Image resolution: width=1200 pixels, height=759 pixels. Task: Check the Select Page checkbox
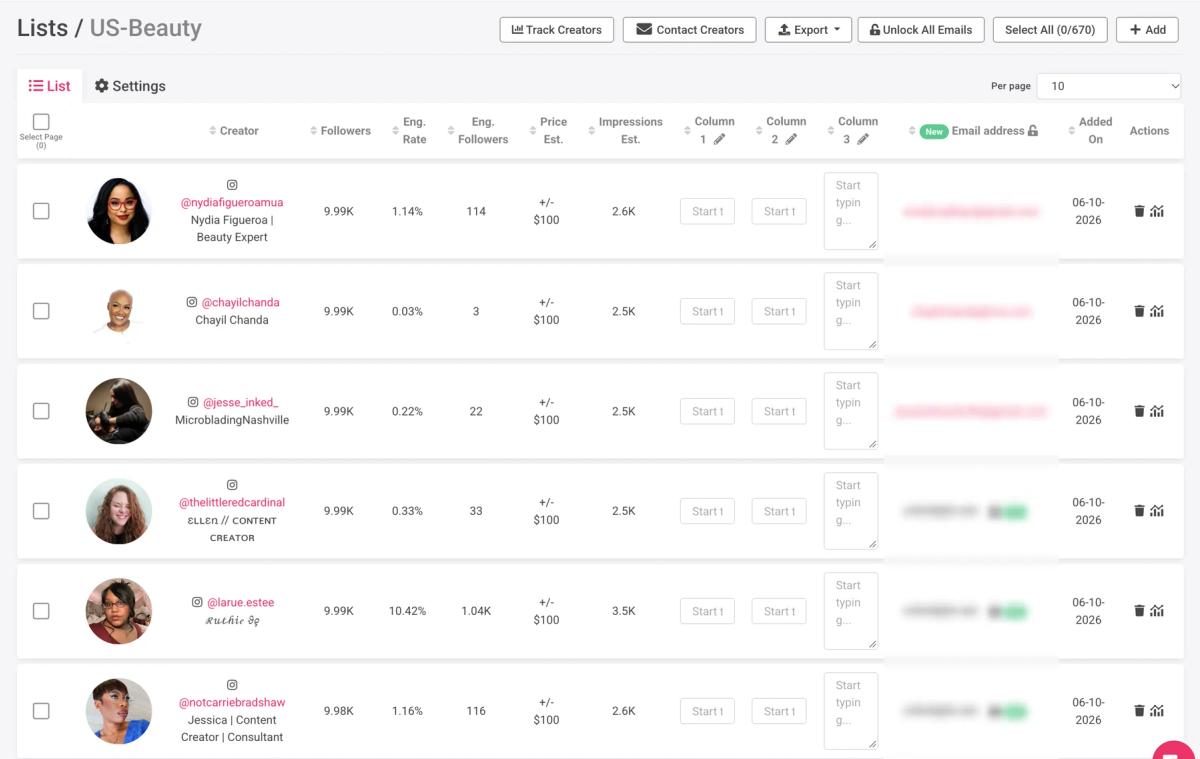click(x=41, y=122)
